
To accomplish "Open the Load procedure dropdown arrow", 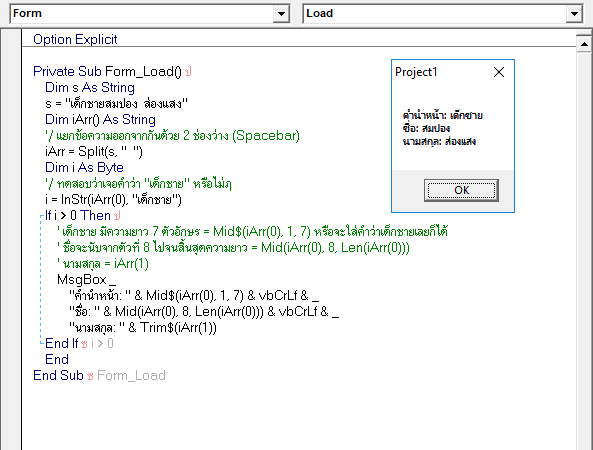I will (x=574, y=14).
